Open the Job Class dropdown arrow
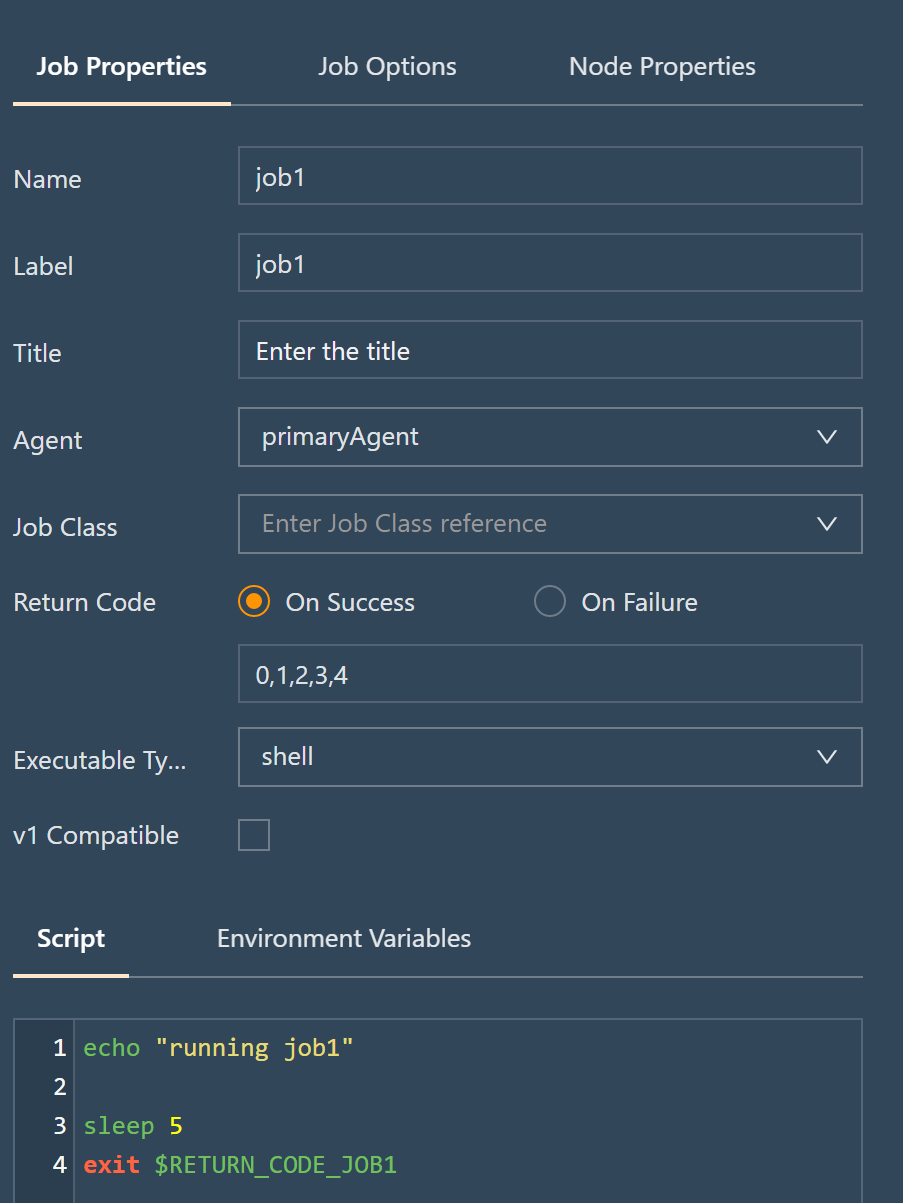Image resolution: width=903 pixels, height=1203 pixels. pos(827,524)
